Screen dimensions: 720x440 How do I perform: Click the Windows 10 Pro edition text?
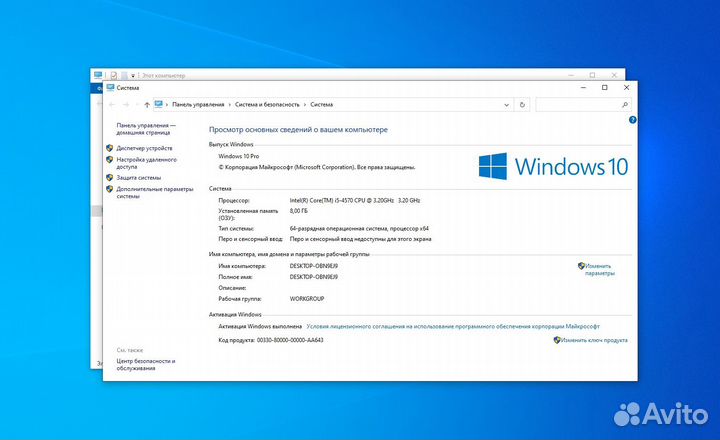click(238, 156)
